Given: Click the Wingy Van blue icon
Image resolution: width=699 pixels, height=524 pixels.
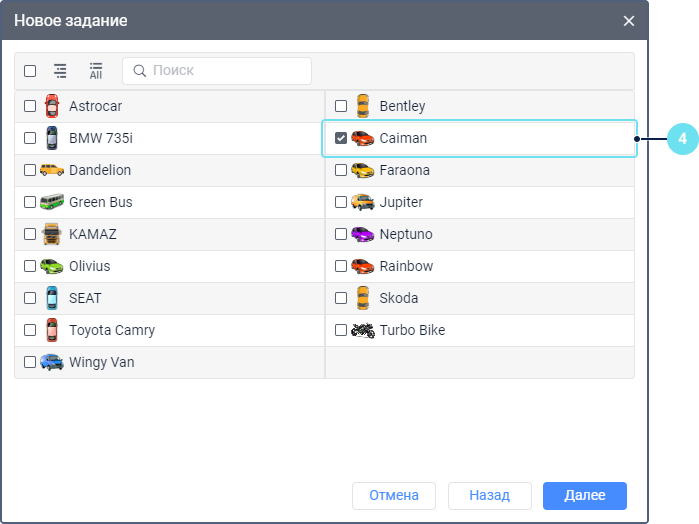Looking at the screenshot, I should 52,362.
